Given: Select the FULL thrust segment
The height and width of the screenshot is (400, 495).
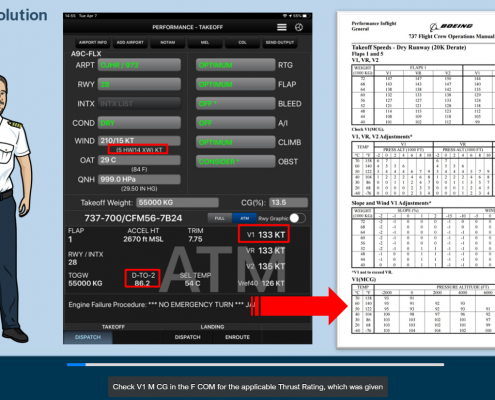Looking at the screenshot, I should (x=220, y=218).
